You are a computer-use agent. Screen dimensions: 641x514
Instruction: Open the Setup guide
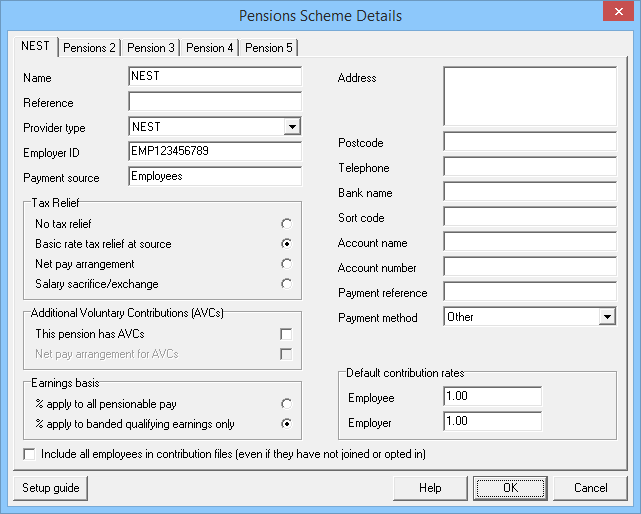tap(51, 488)
